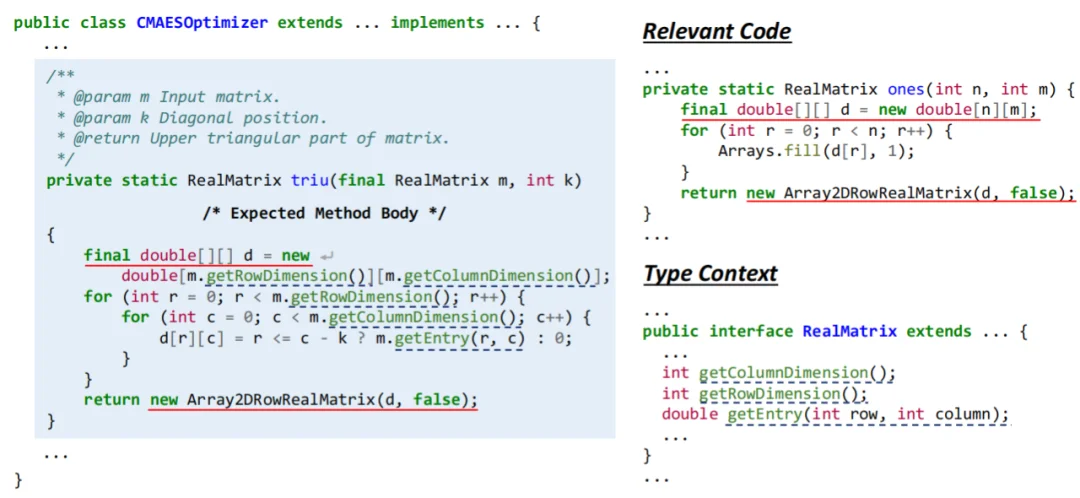Click the return statement in triu body
This screenshot has height=498, width=1080.
280,400
